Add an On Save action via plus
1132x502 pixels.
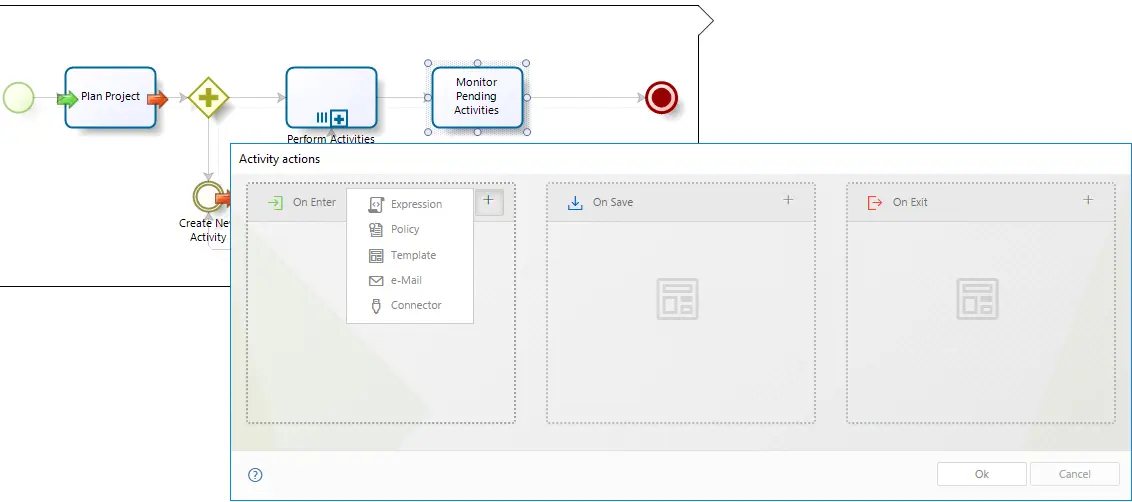[x=788, y=200]
